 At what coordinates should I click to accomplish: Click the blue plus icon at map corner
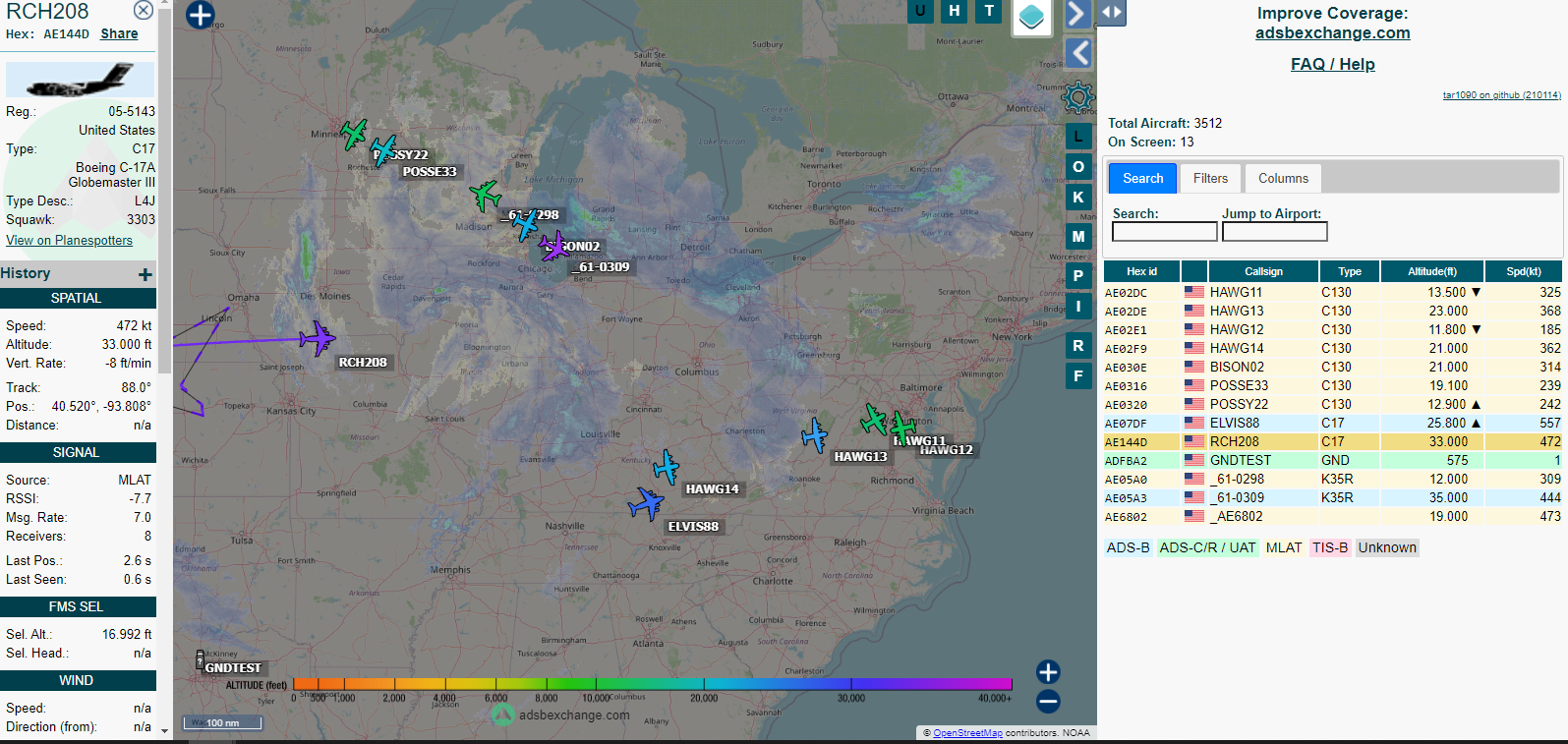coord(201,15)
